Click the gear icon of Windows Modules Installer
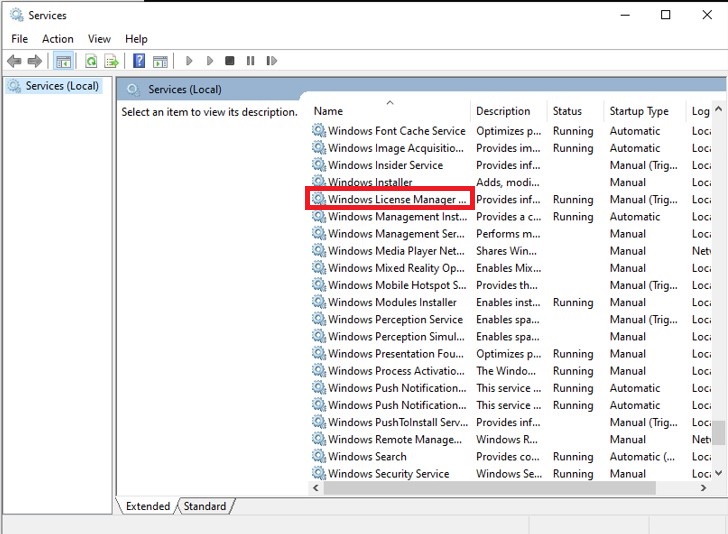 point(318,301)
